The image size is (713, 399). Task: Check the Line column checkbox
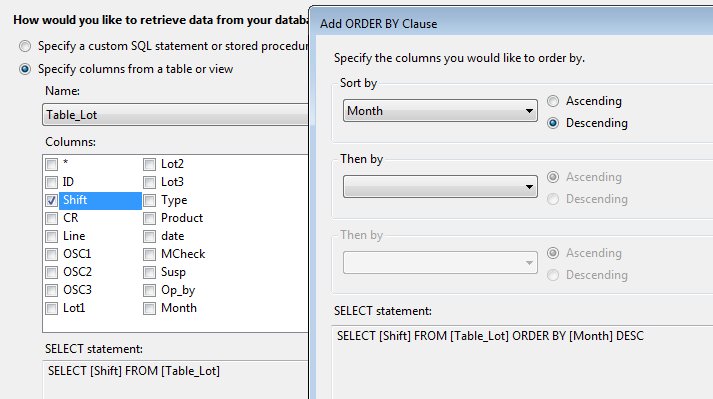(x=51, y=237)
